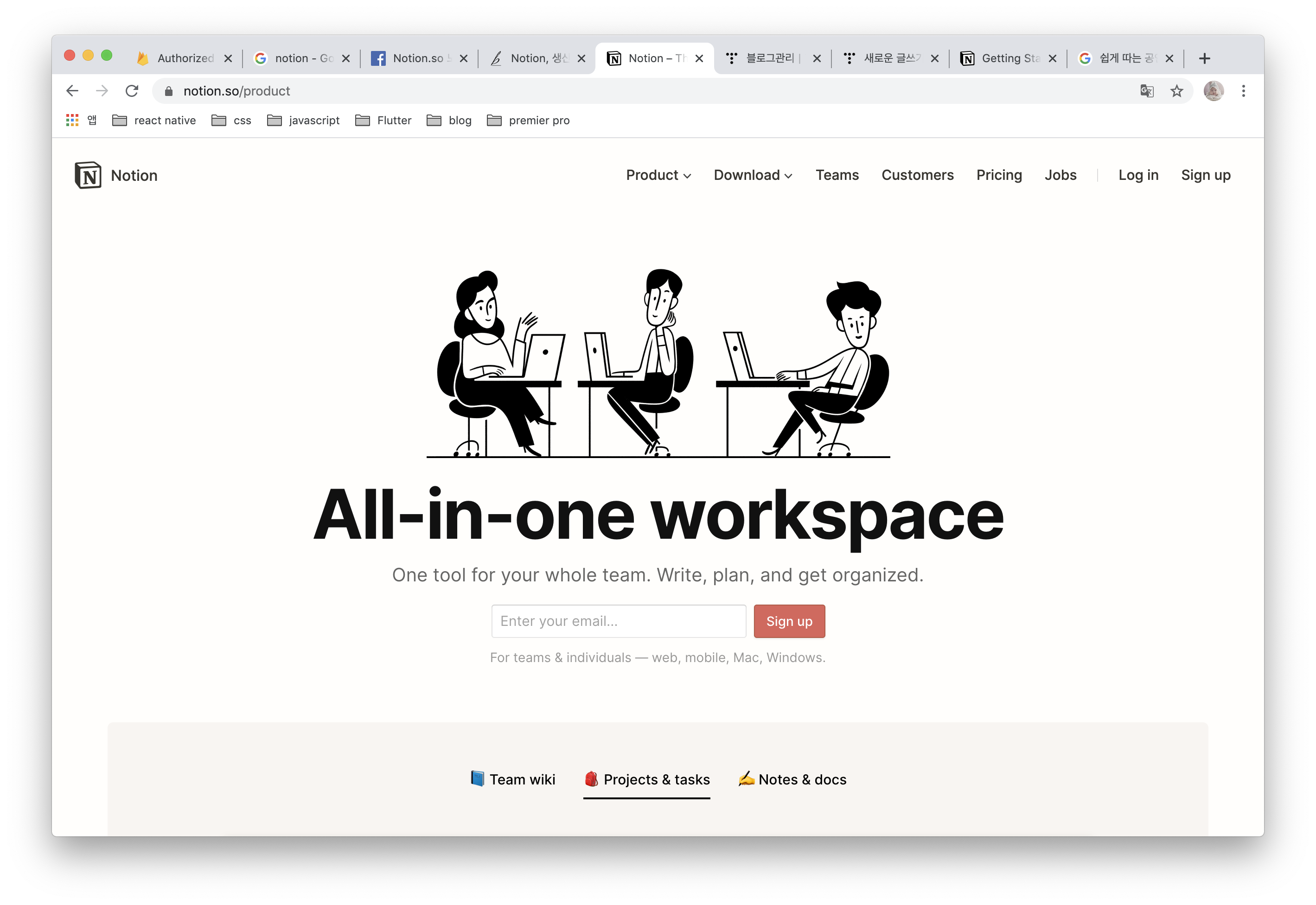Open Chrome three-dot menu
This screenshot has width=1316, height=905.
click(1243, 91)
